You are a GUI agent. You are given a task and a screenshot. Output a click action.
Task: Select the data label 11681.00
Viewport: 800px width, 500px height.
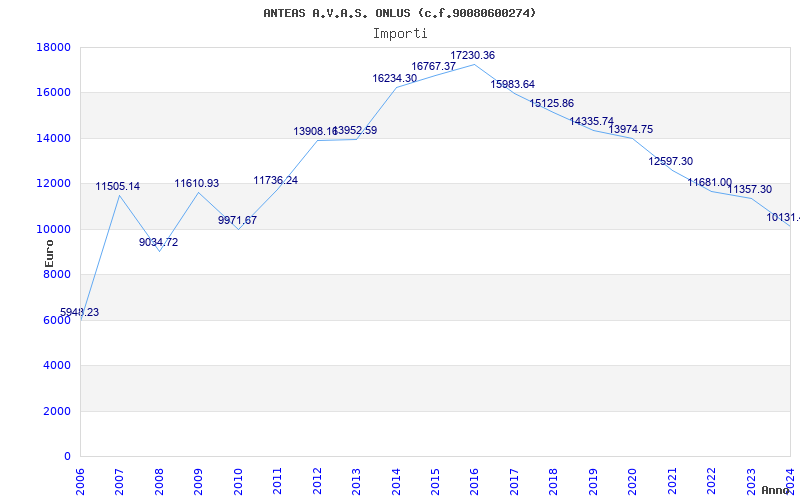(710, 183)
